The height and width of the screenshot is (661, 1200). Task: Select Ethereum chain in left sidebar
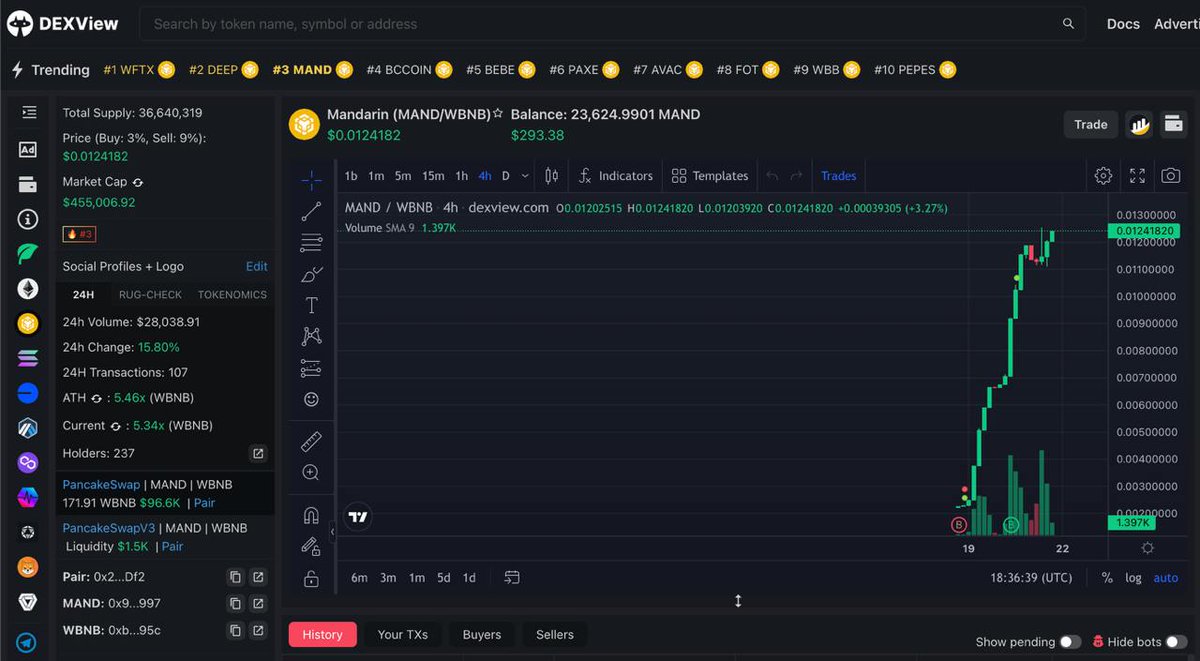pyautogui.click(x=28, y=289)
